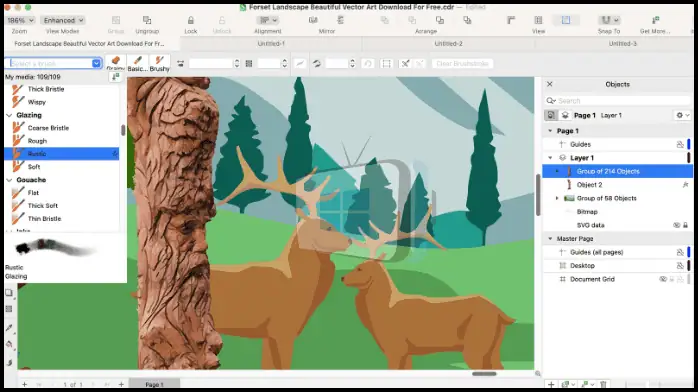
Task: Click the brushstroke smoothing icon
Action: pyautogui.click(x=300, y=64)
